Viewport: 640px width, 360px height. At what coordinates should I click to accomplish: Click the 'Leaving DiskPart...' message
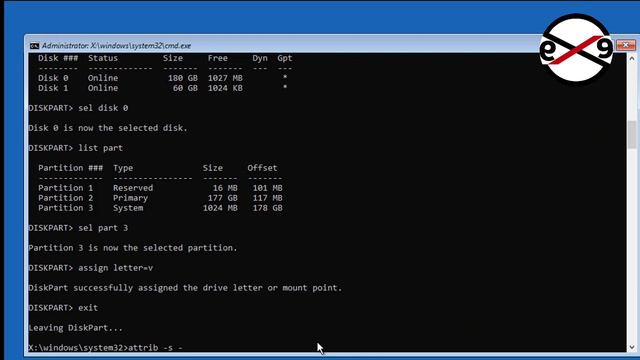[75, 328]
